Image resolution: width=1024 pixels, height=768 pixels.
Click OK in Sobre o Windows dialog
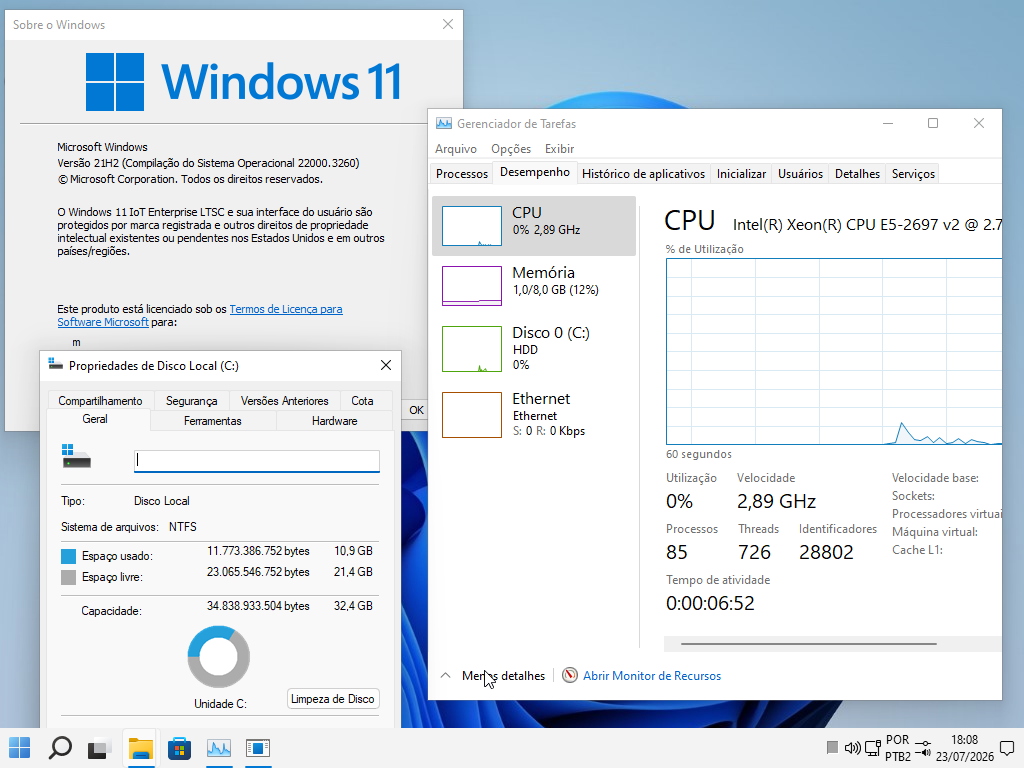(x=416, y=410)
